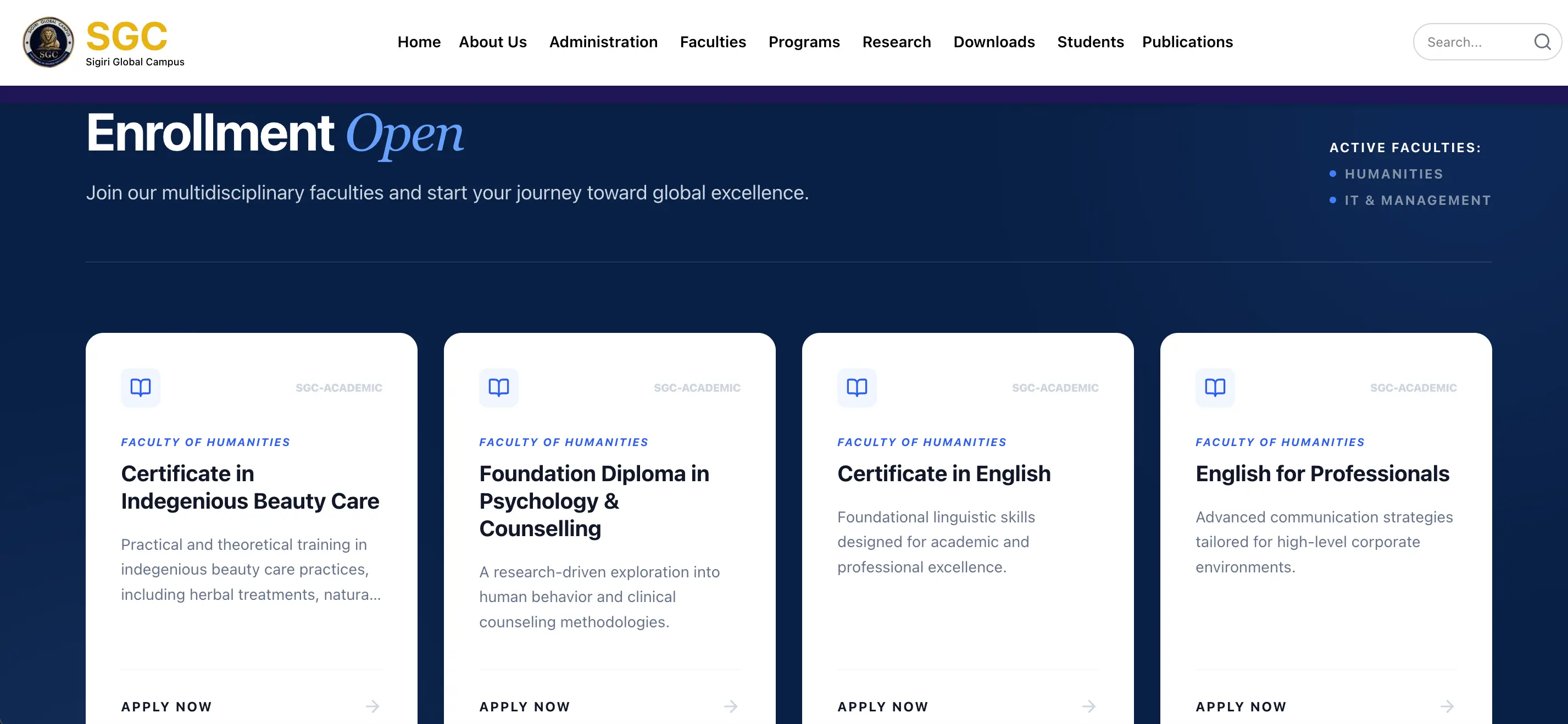Open English for Professionals title

click(x=1322, y=474)
